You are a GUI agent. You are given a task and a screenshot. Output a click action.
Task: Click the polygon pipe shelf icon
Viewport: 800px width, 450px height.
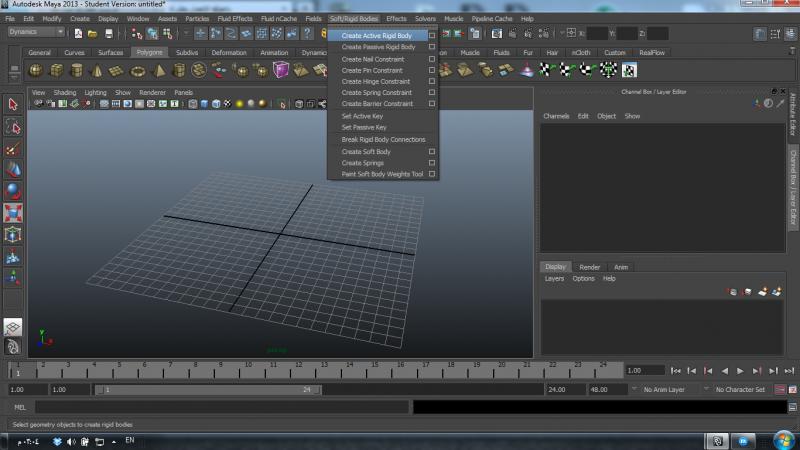pos(179,70)
